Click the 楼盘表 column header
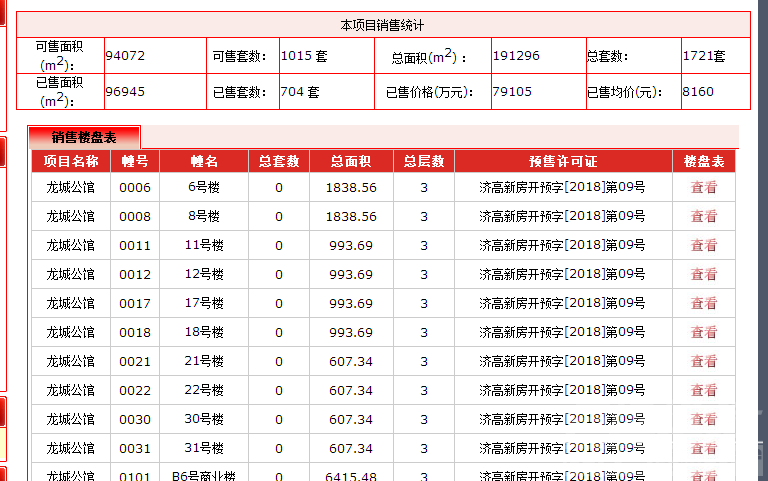768x481 pixels. [704, 161]
